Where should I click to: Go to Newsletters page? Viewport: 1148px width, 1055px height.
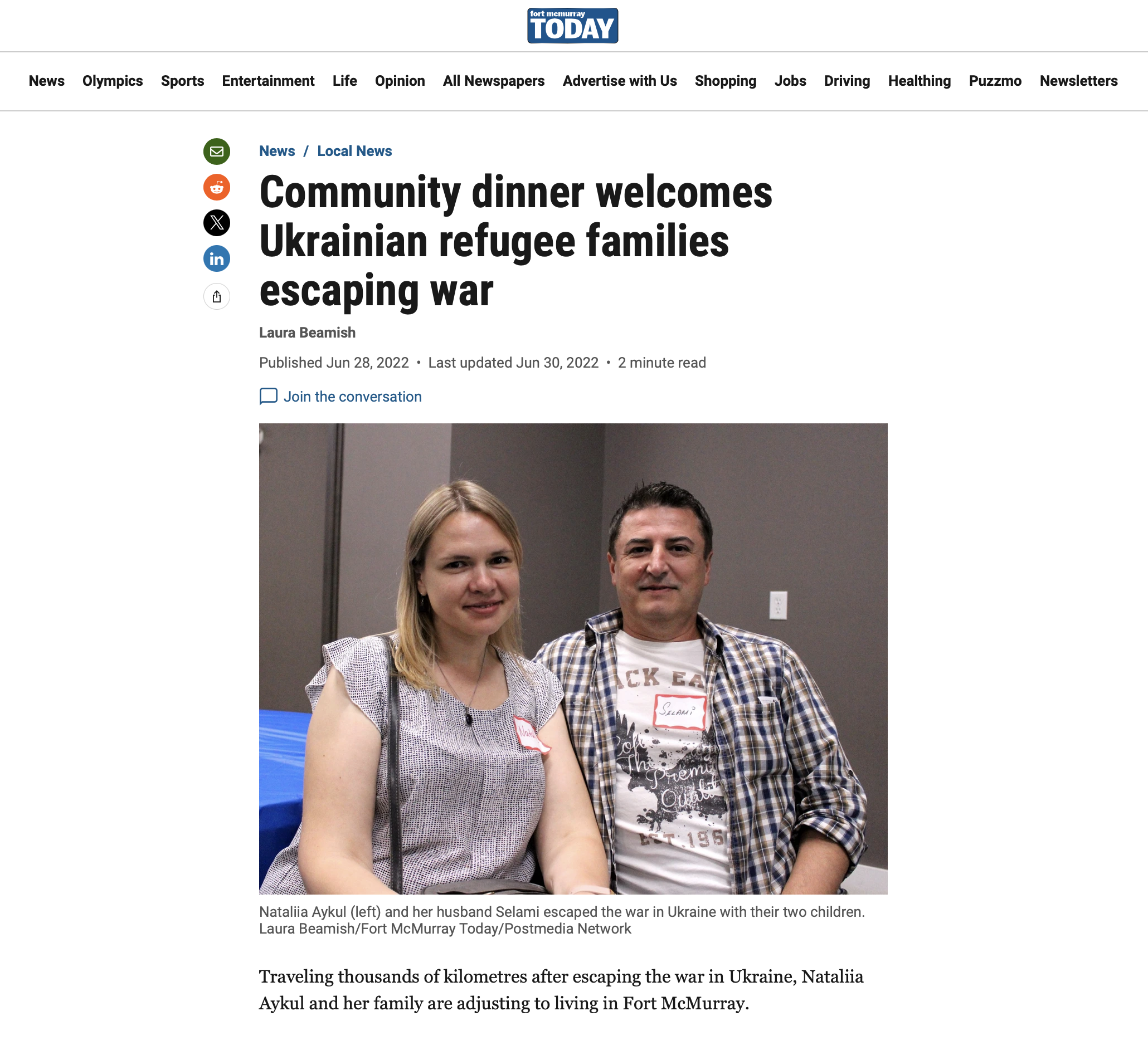(x=1078, y=81)
